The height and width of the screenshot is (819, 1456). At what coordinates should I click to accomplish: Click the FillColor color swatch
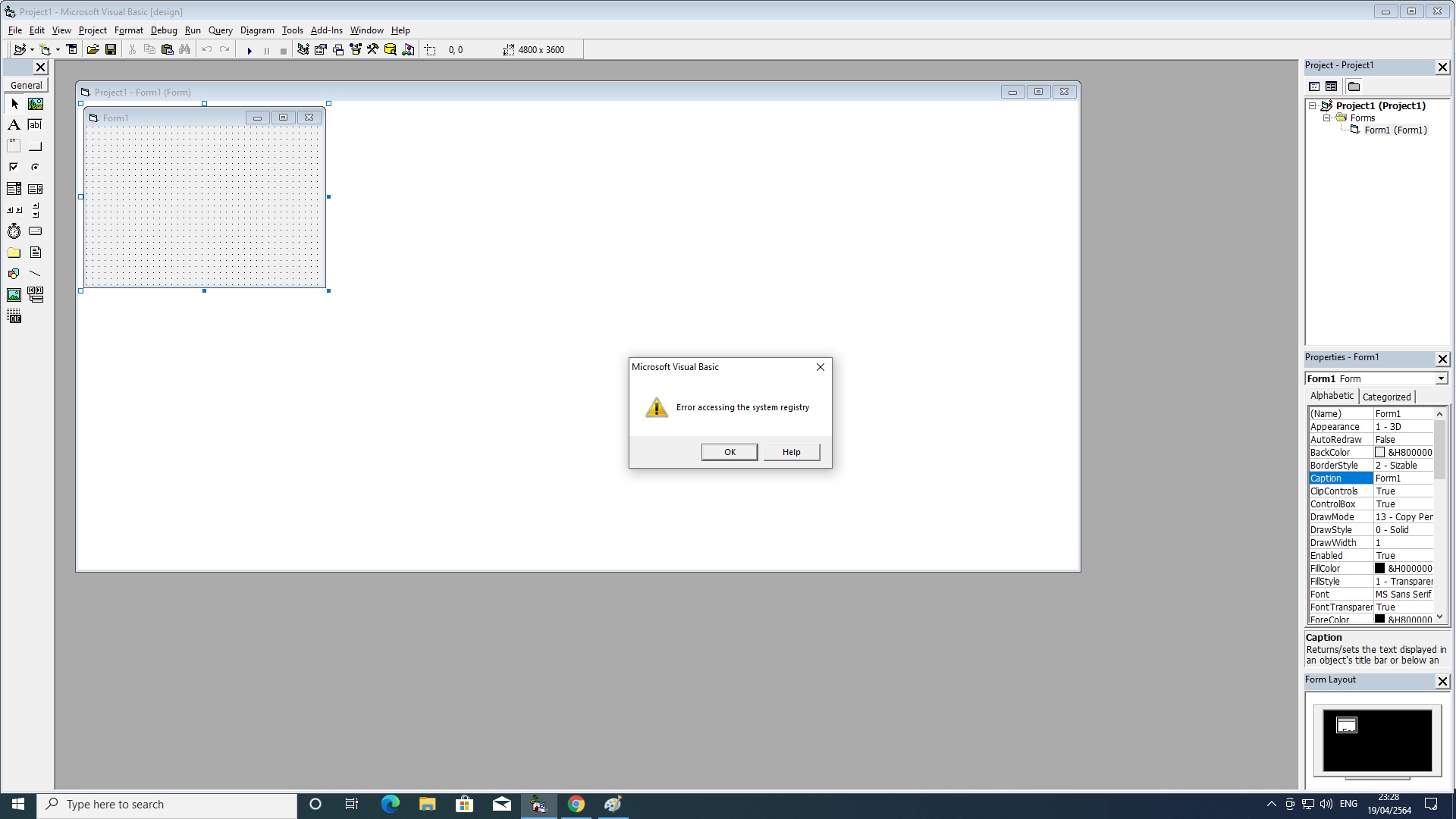click(x=1380, y=569)
